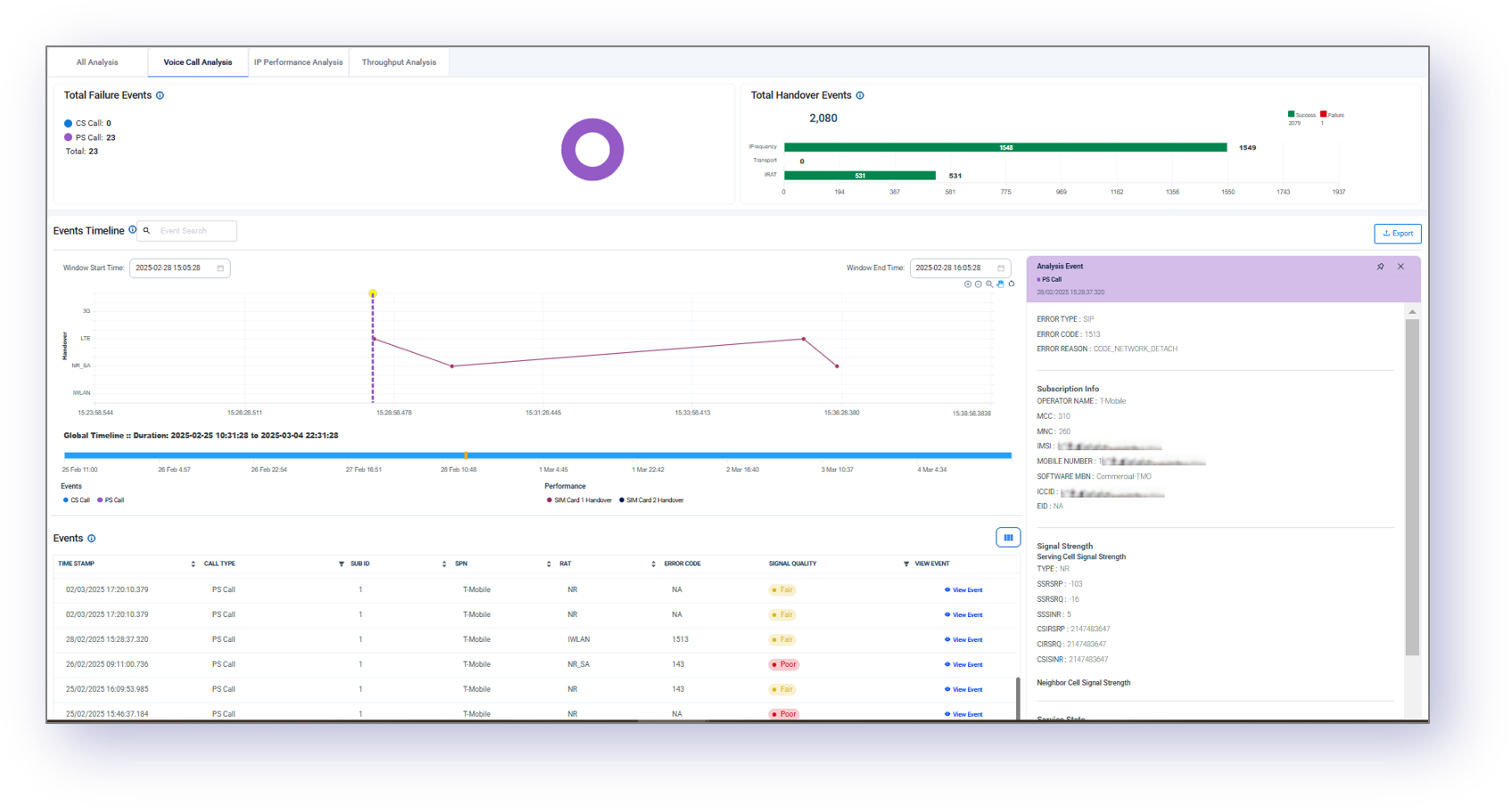View event for error code 1513 row
The width and height of the screenshot is (1512, 806).
(963, 640)
